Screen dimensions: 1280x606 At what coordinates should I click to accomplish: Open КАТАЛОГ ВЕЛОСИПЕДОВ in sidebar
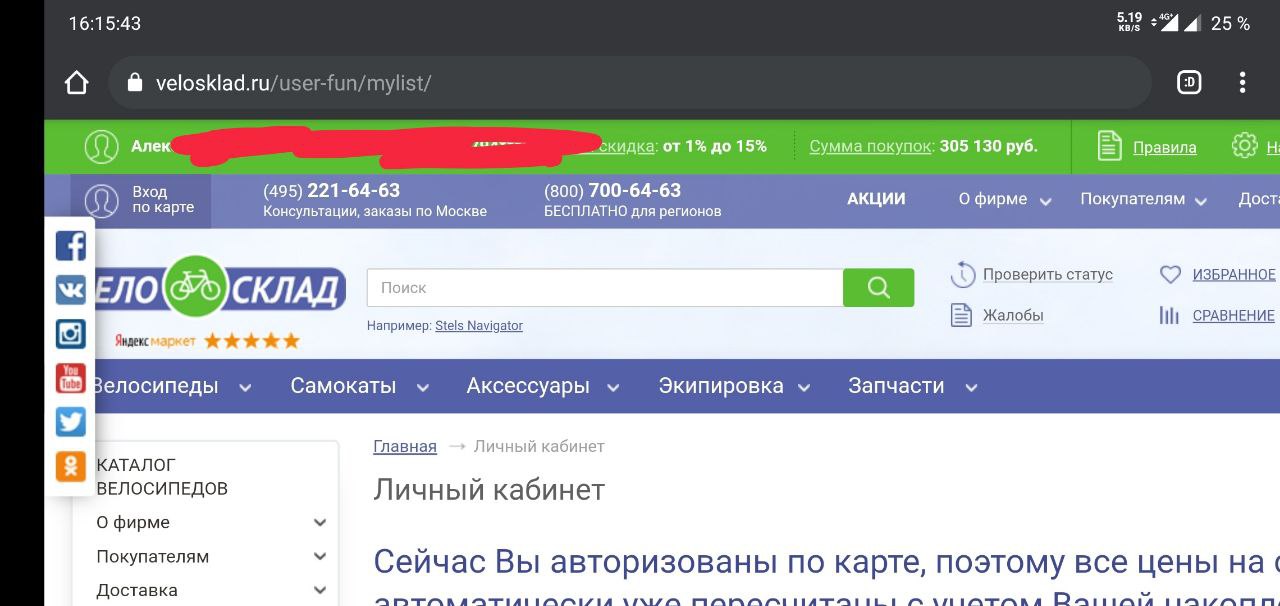coord(162,477)
